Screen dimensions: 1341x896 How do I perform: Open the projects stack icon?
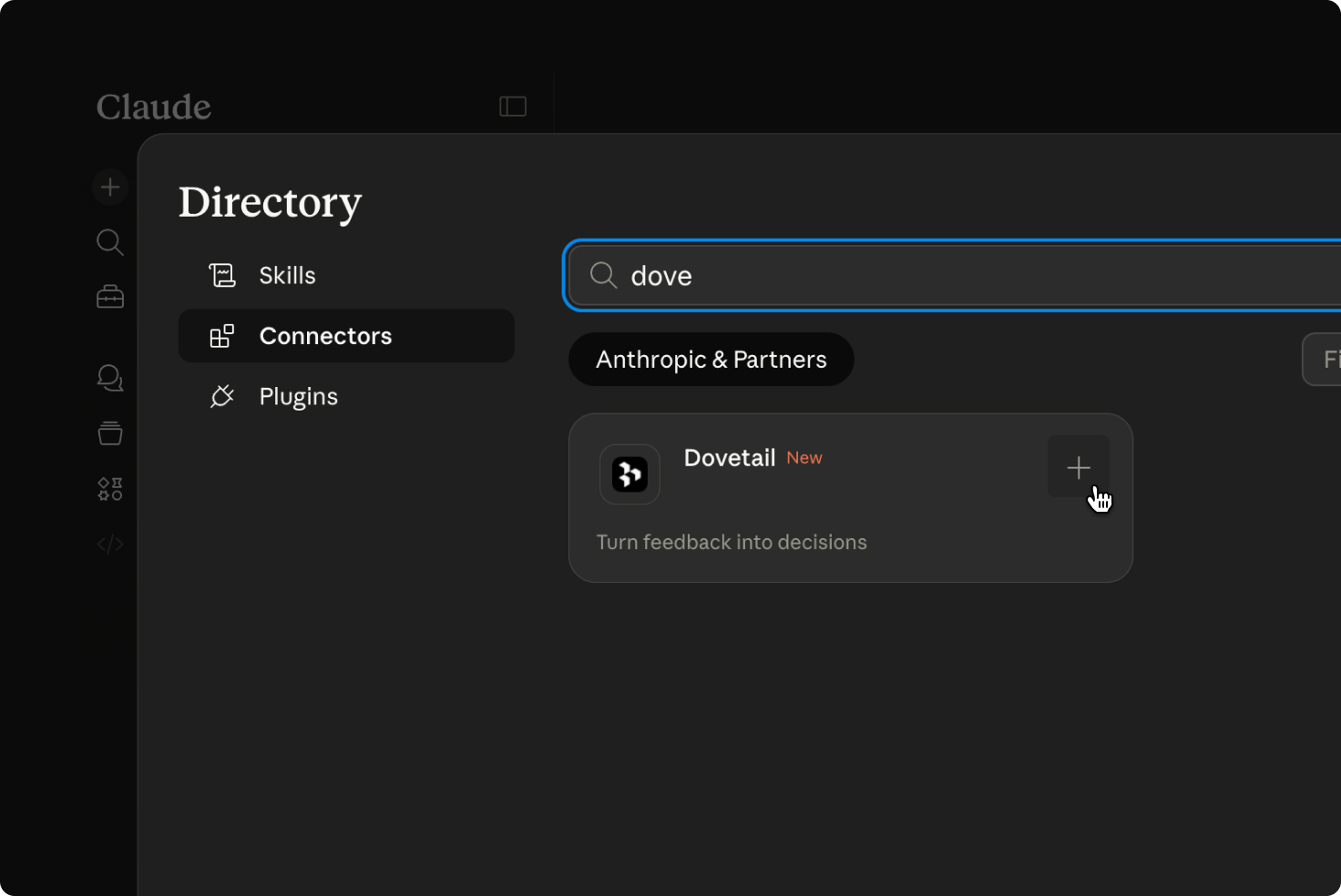click(x=110, y=433)
